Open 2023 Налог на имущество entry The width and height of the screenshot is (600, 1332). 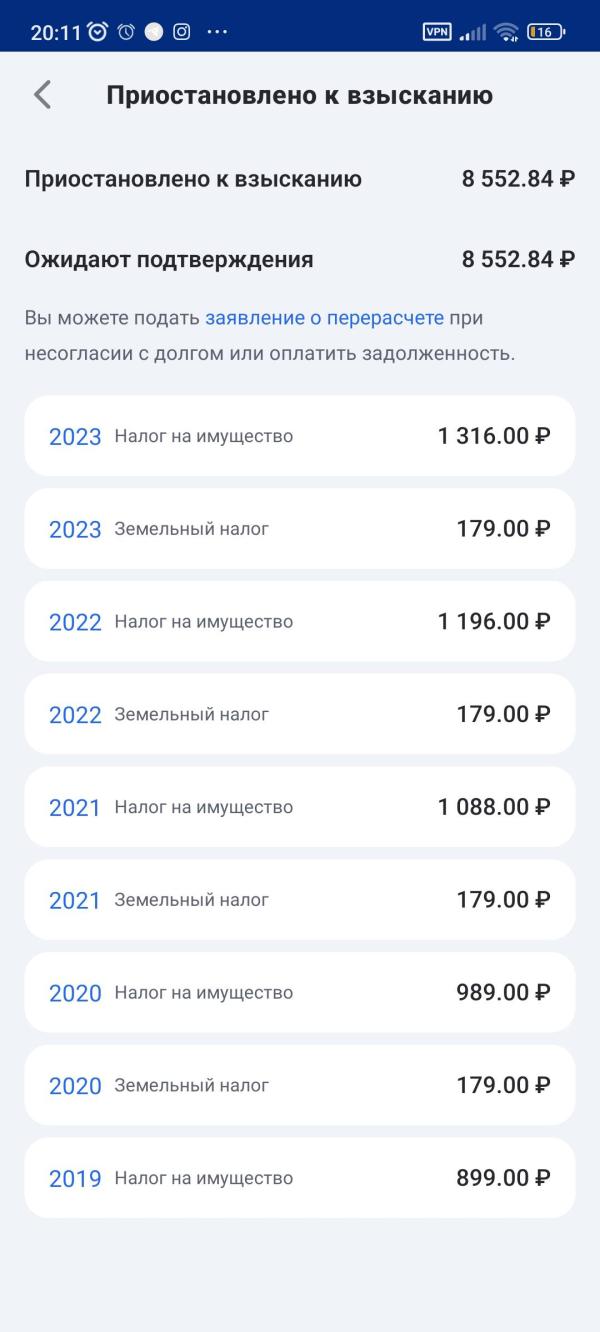coord(299,436)
